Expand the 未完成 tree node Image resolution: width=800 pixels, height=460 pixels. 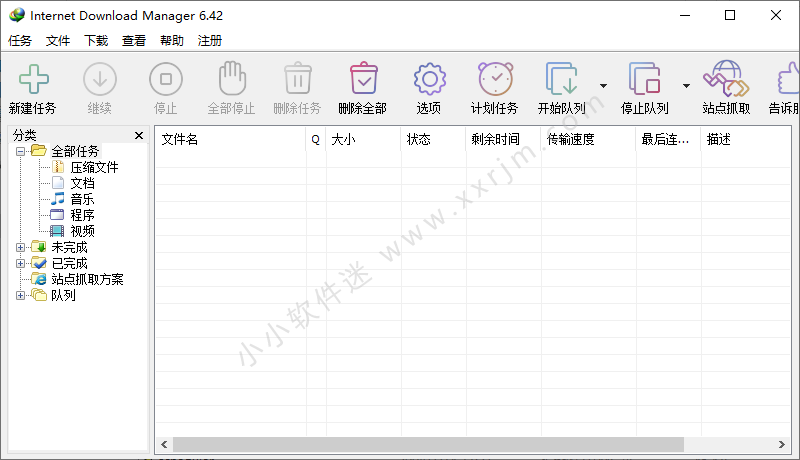tap(20, 247)
